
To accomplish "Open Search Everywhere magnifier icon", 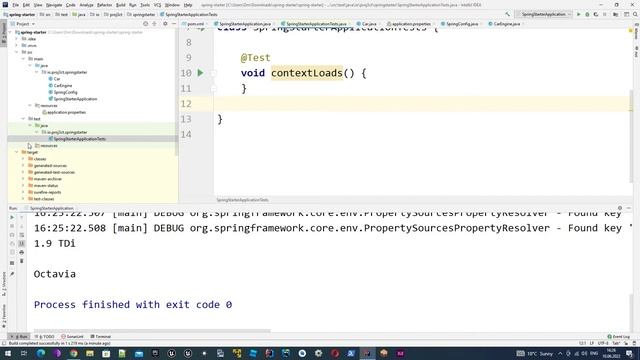I will pos(635,14).
